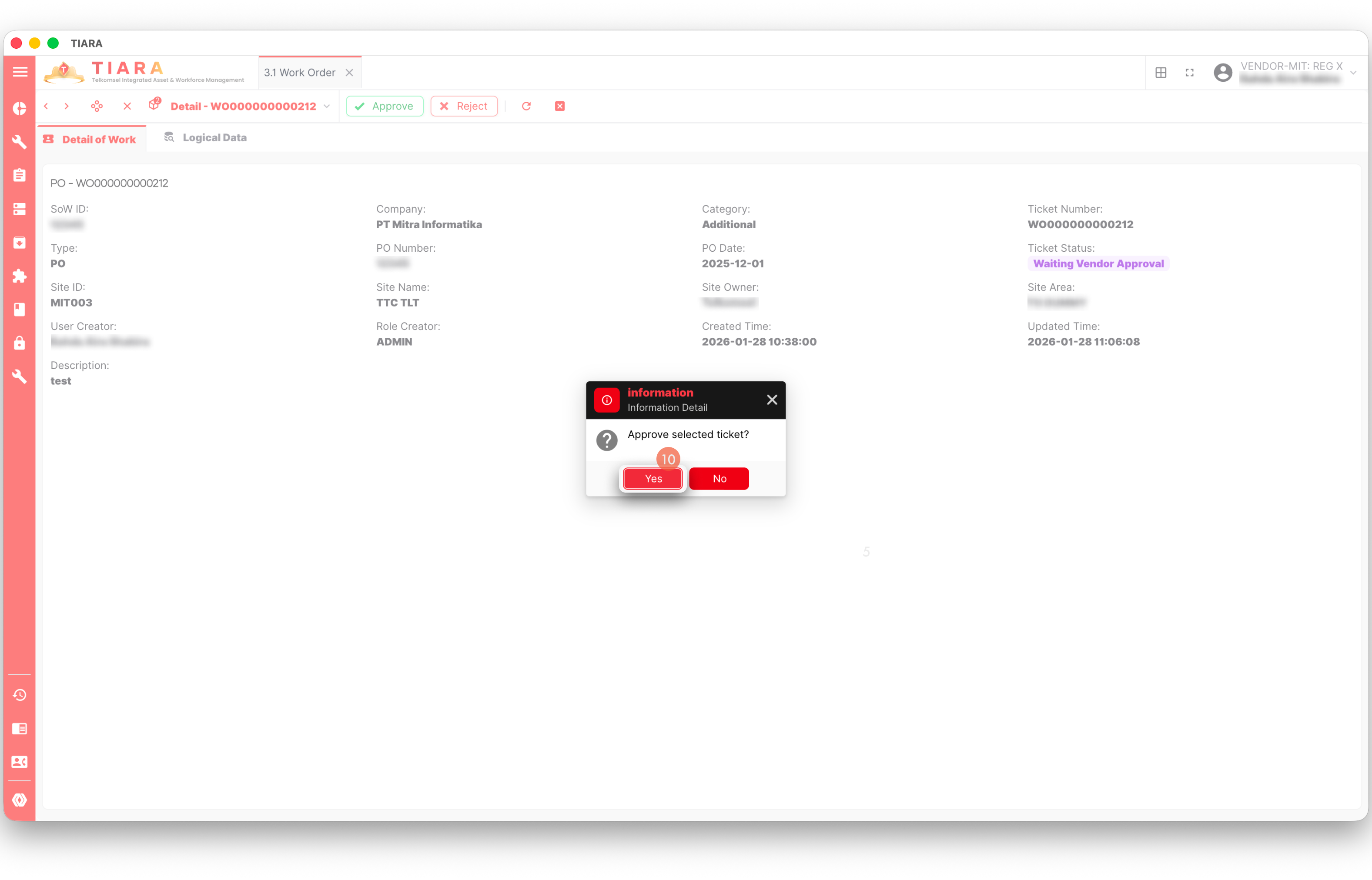Viewport: 1372px width, 880px height.
Task: Click the hamburger menu icon
Action: pos(20,72)
